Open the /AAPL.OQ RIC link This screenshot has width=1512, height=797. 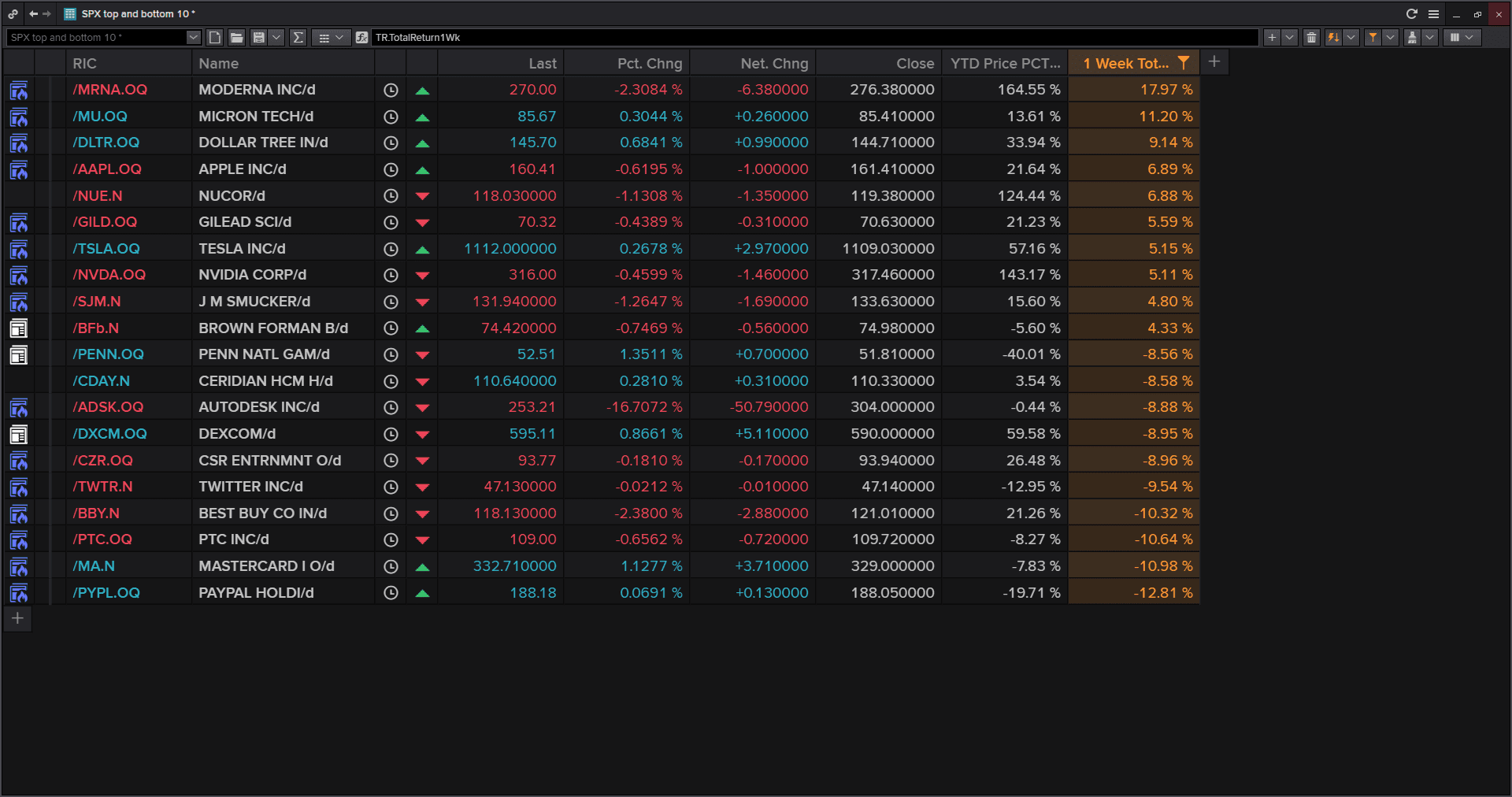click(107, 169)
